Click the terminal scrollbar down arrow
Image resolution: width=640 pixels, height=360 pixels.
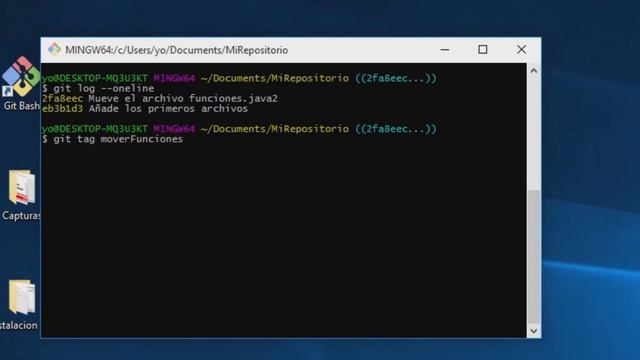[533, 331]
